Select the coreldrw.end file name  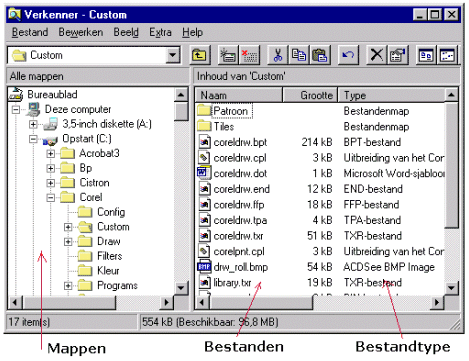point(242,189)
